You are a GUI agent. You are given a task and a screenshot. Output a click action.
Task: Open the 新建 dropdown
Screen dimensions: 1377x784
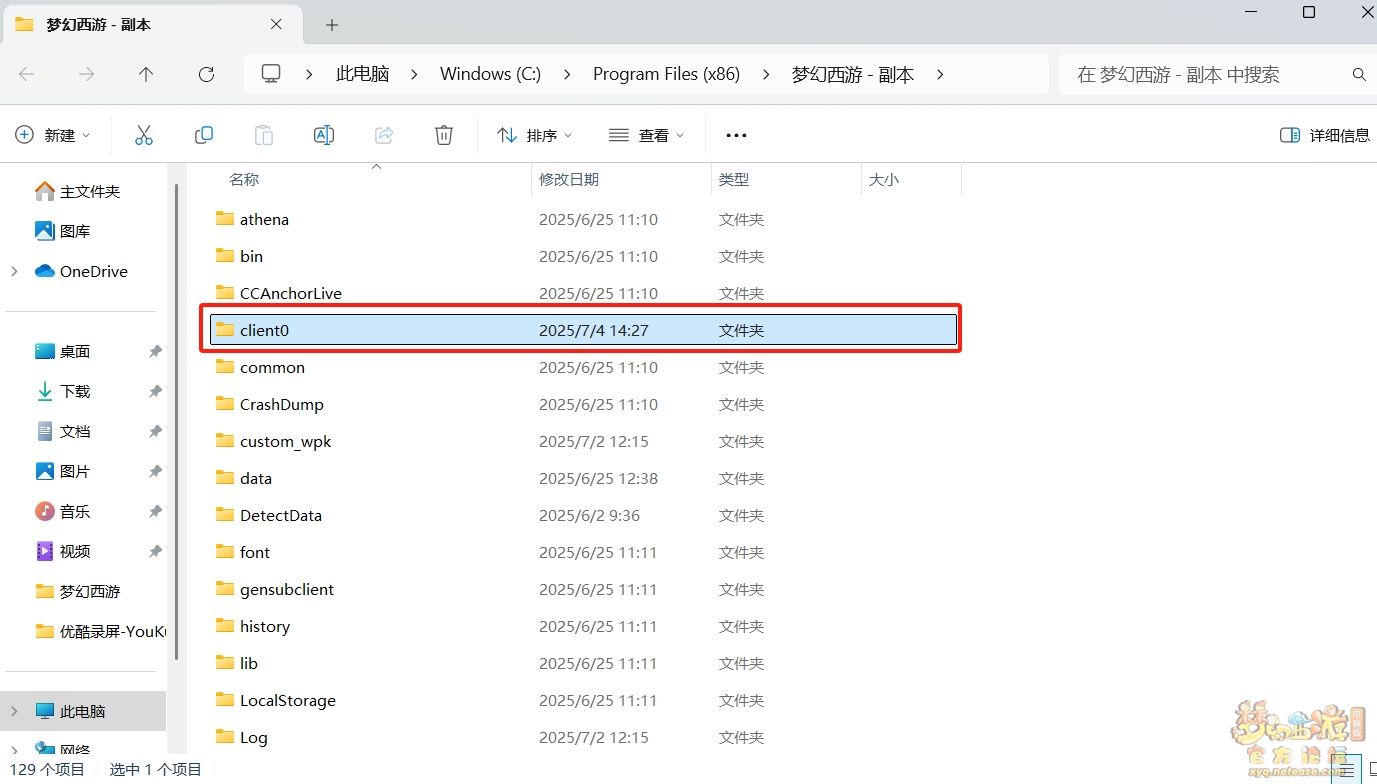(53, 135)
